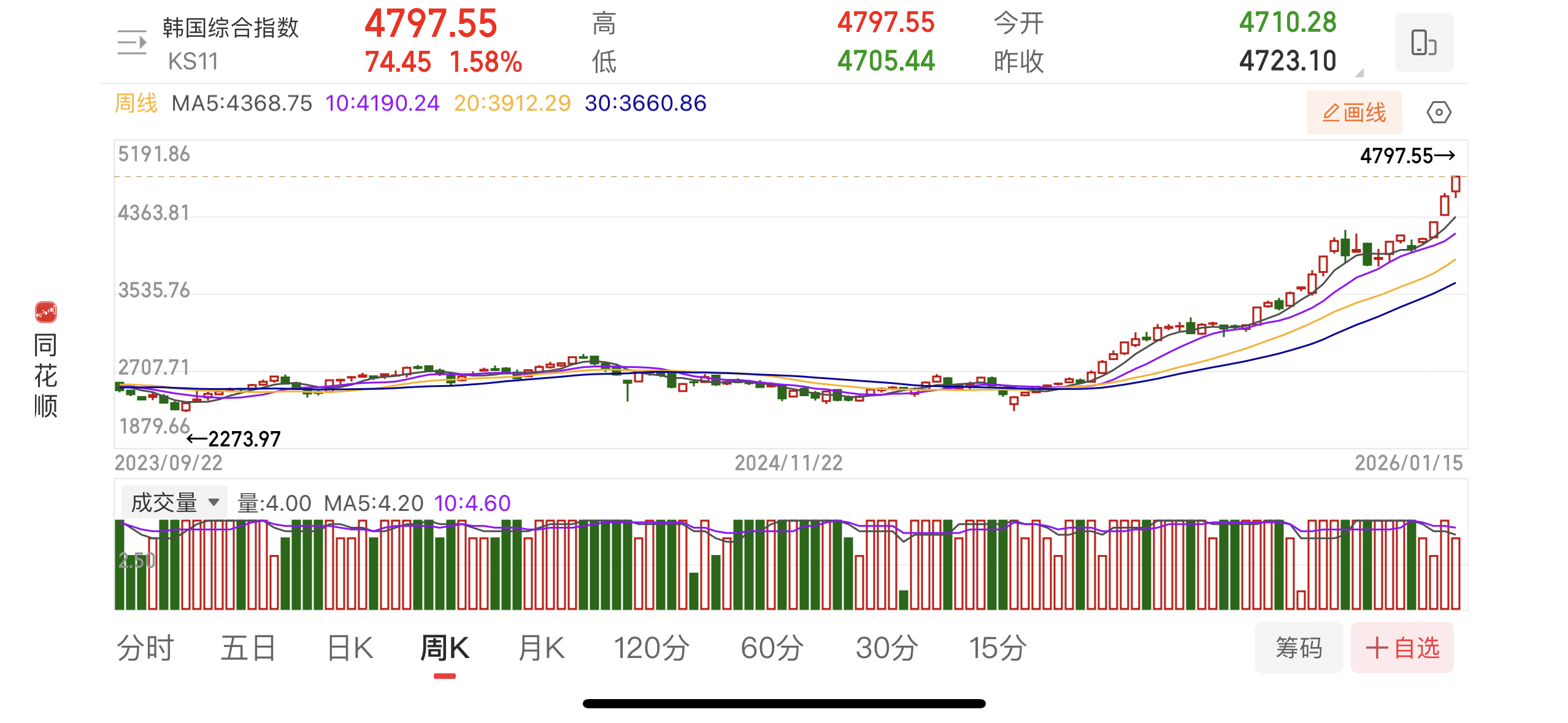Add index via +自选 button

(1402, 648)
